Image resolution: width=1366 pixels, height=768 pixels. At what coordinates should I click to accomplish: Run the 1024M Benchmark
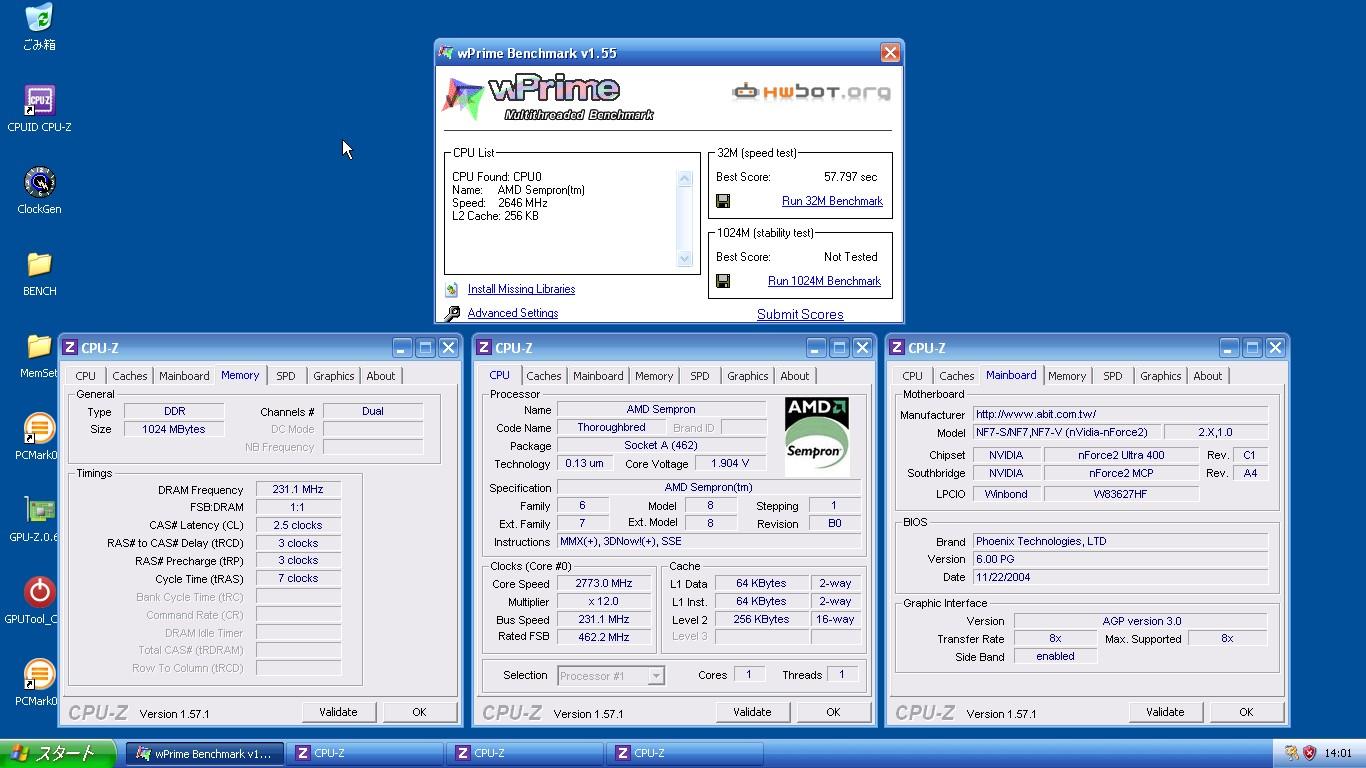coord(824,281)
